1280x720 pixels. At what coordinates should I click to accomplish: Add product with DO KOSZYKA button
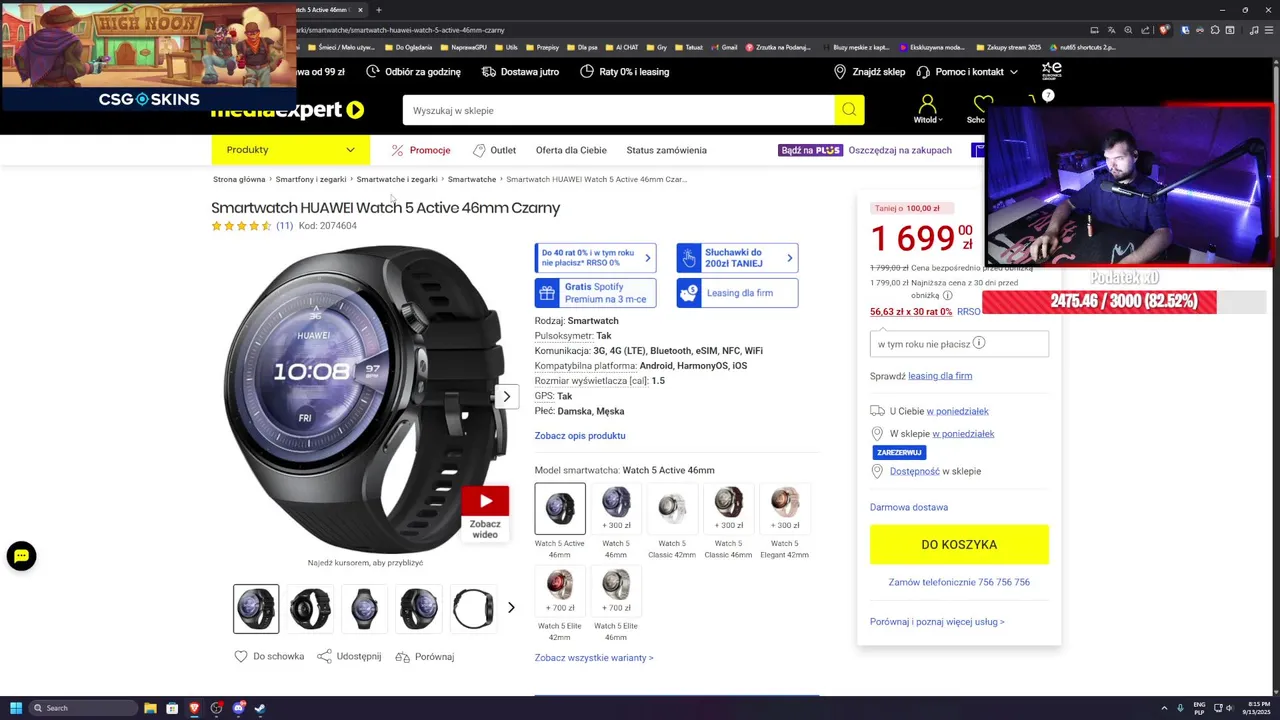959,545
